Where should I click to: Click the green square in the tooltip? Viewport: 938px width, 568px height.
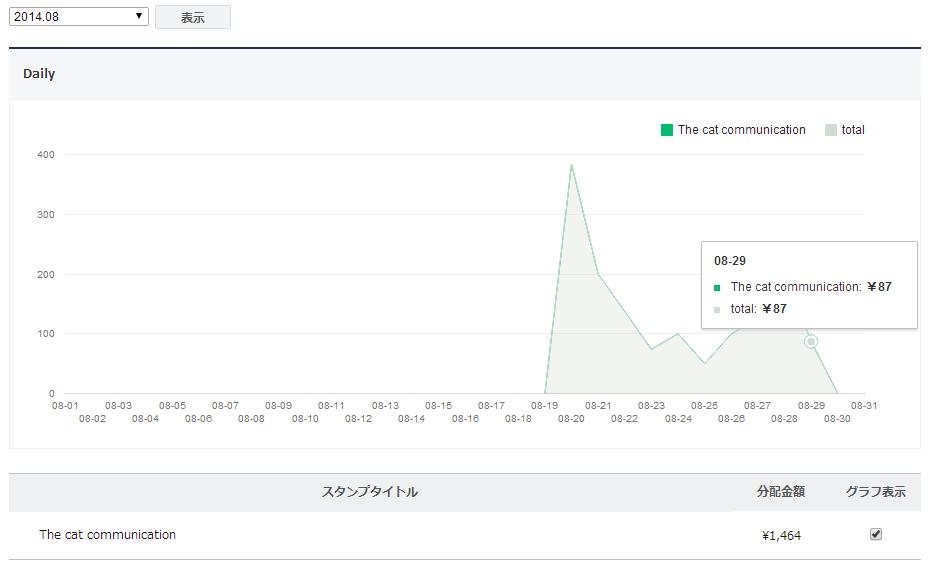717,288
